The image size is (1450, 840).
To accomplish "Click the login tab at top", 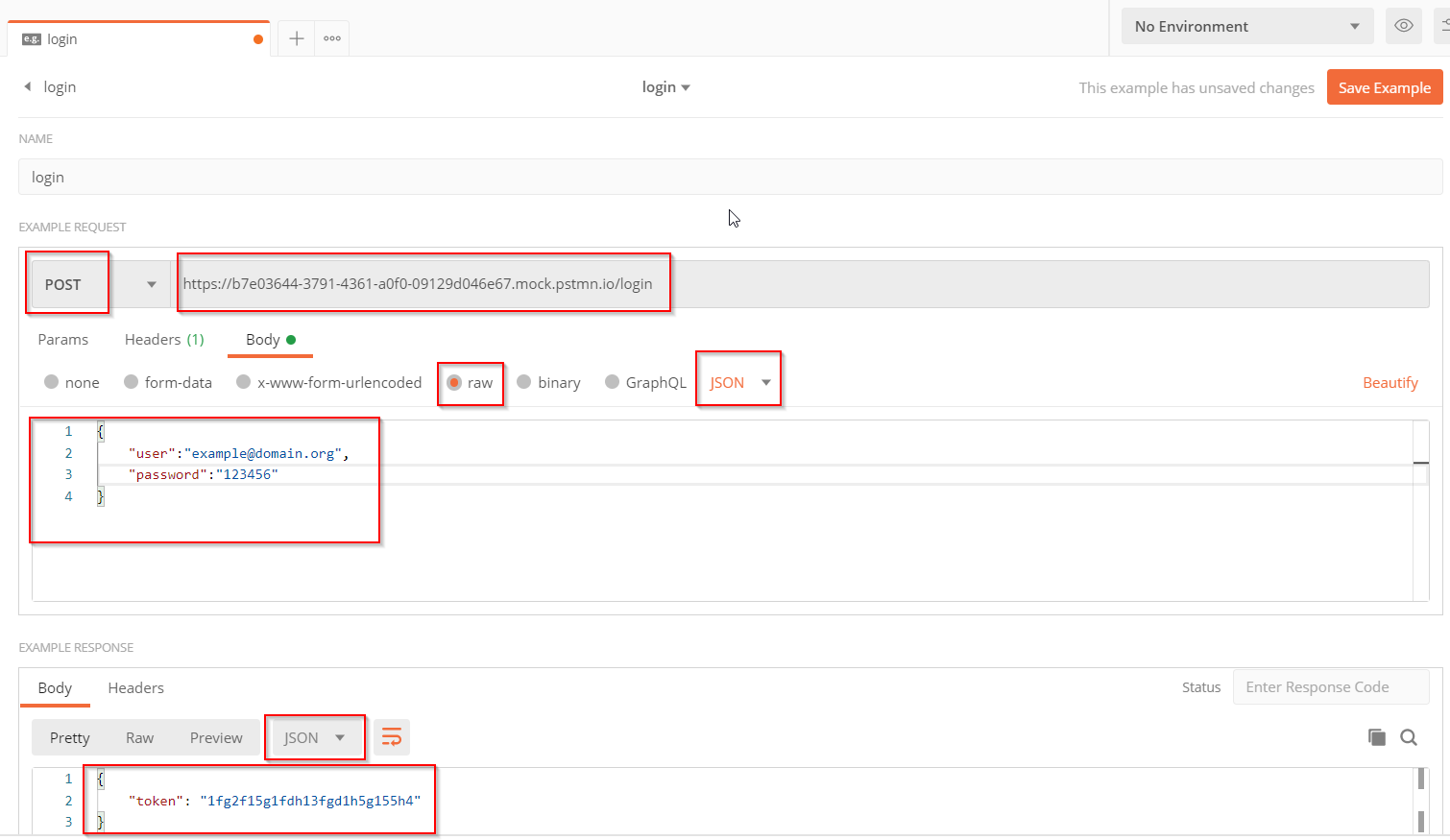I will (139, 38).
